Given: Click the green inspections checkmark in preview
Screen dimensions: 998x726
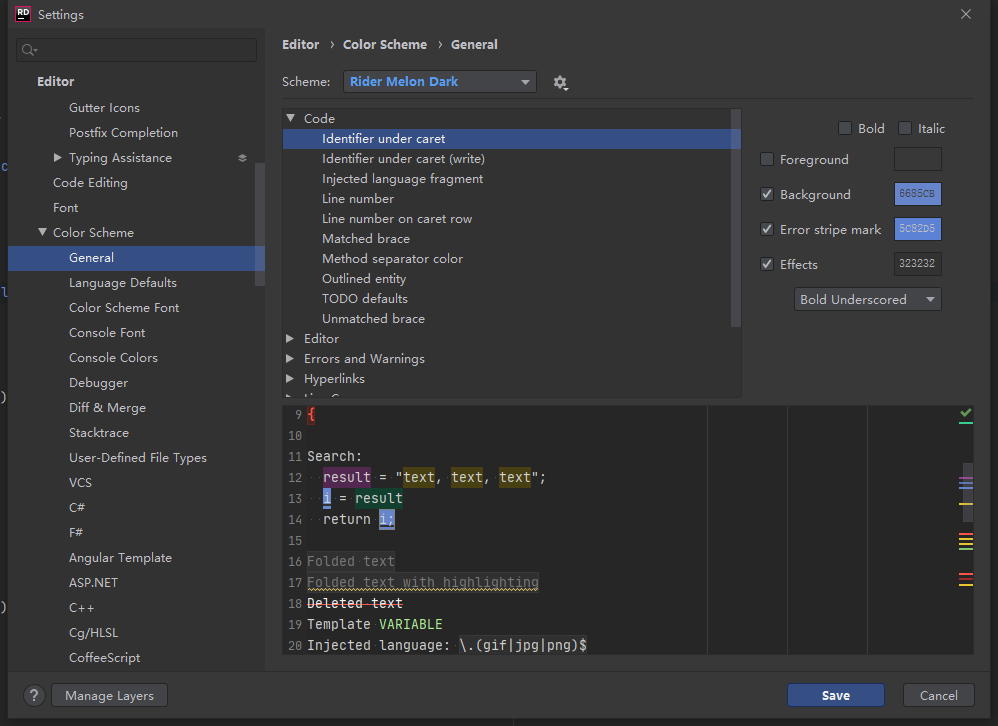Looking at the screenshot, I should [x=965, y=413].
